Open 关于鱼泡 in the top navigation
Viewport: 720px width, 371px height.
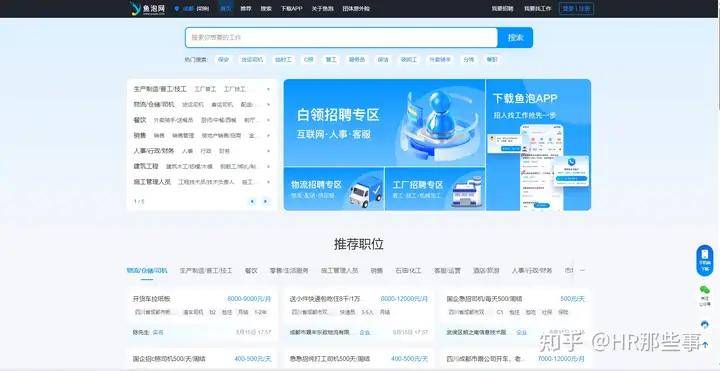(x=322, y=8)
